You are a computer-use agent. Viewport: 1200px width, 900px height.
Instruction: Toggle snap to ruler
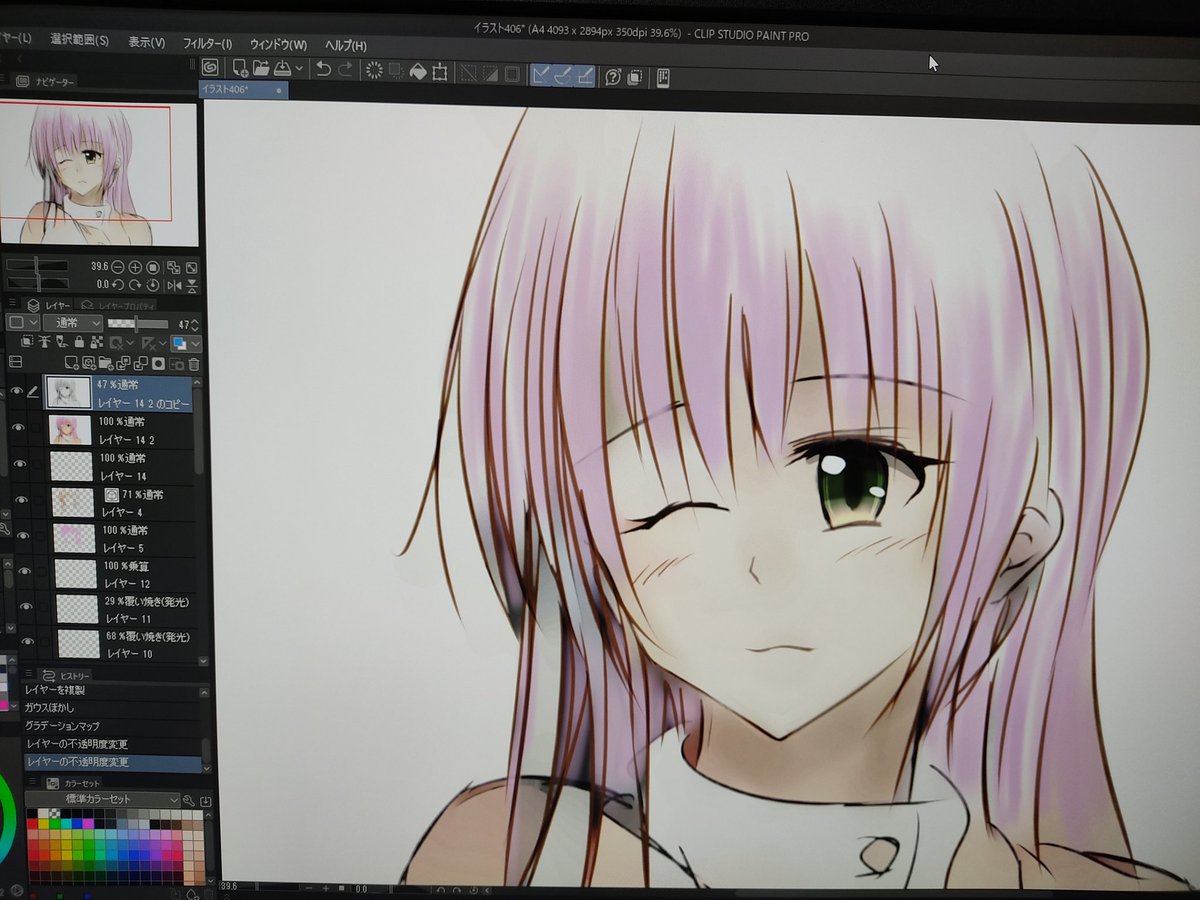542,73
